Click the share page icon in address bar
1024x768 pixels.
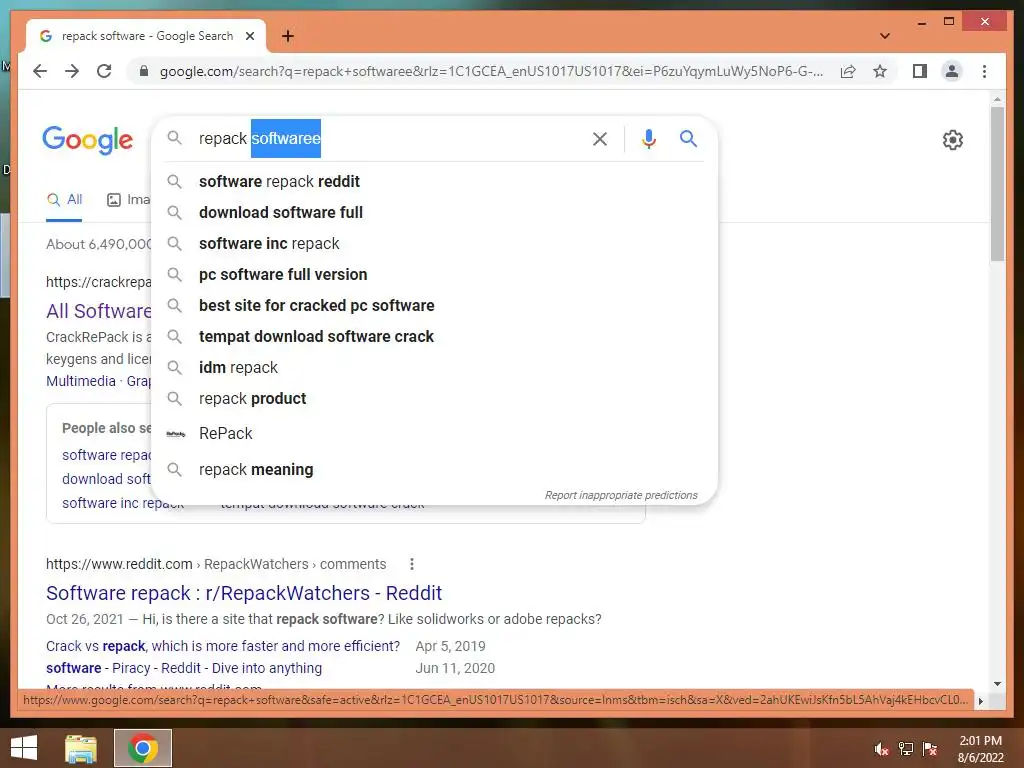coord(848,71)
